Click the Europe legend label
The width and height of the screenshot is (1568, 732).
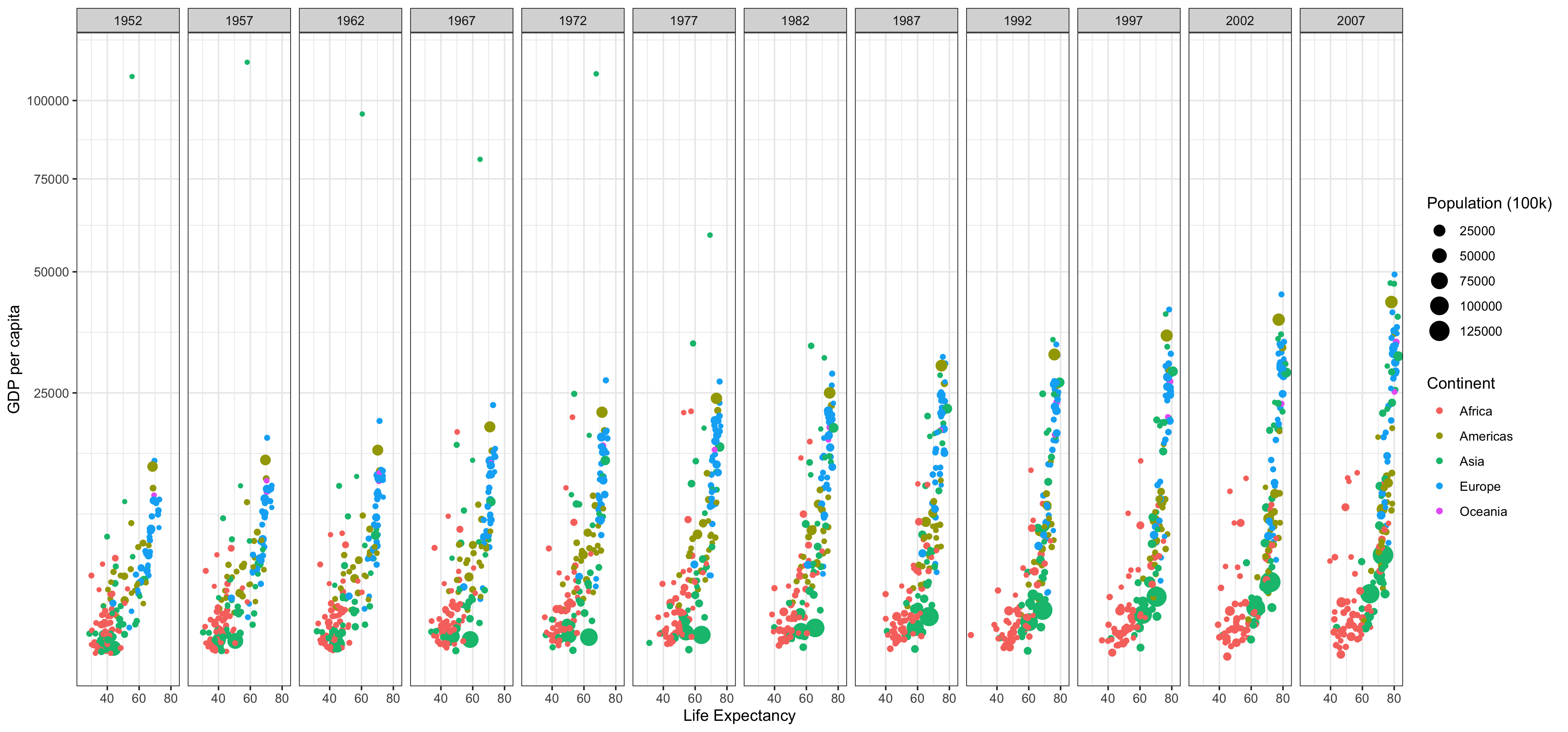tap(1480, 486)
